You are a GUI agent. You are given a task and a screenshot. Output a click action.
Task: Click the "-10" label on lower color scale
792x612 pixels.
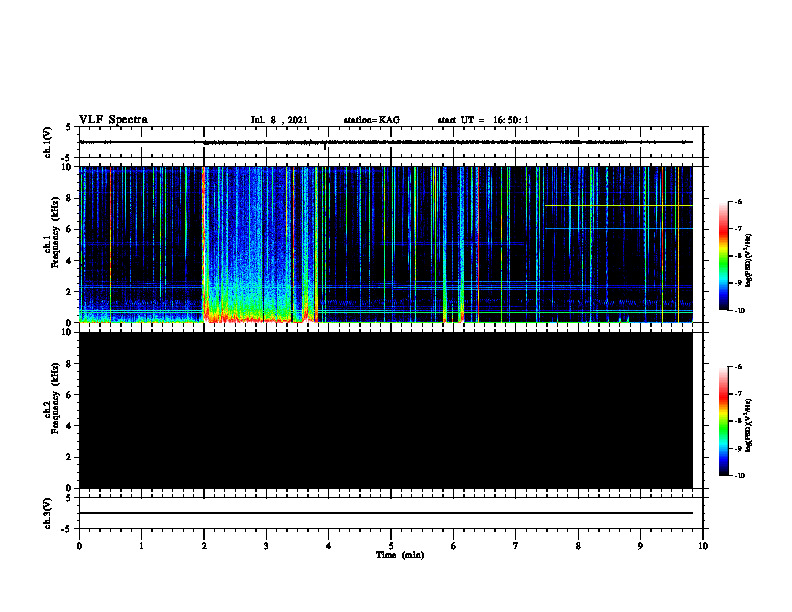coord(739,475)
